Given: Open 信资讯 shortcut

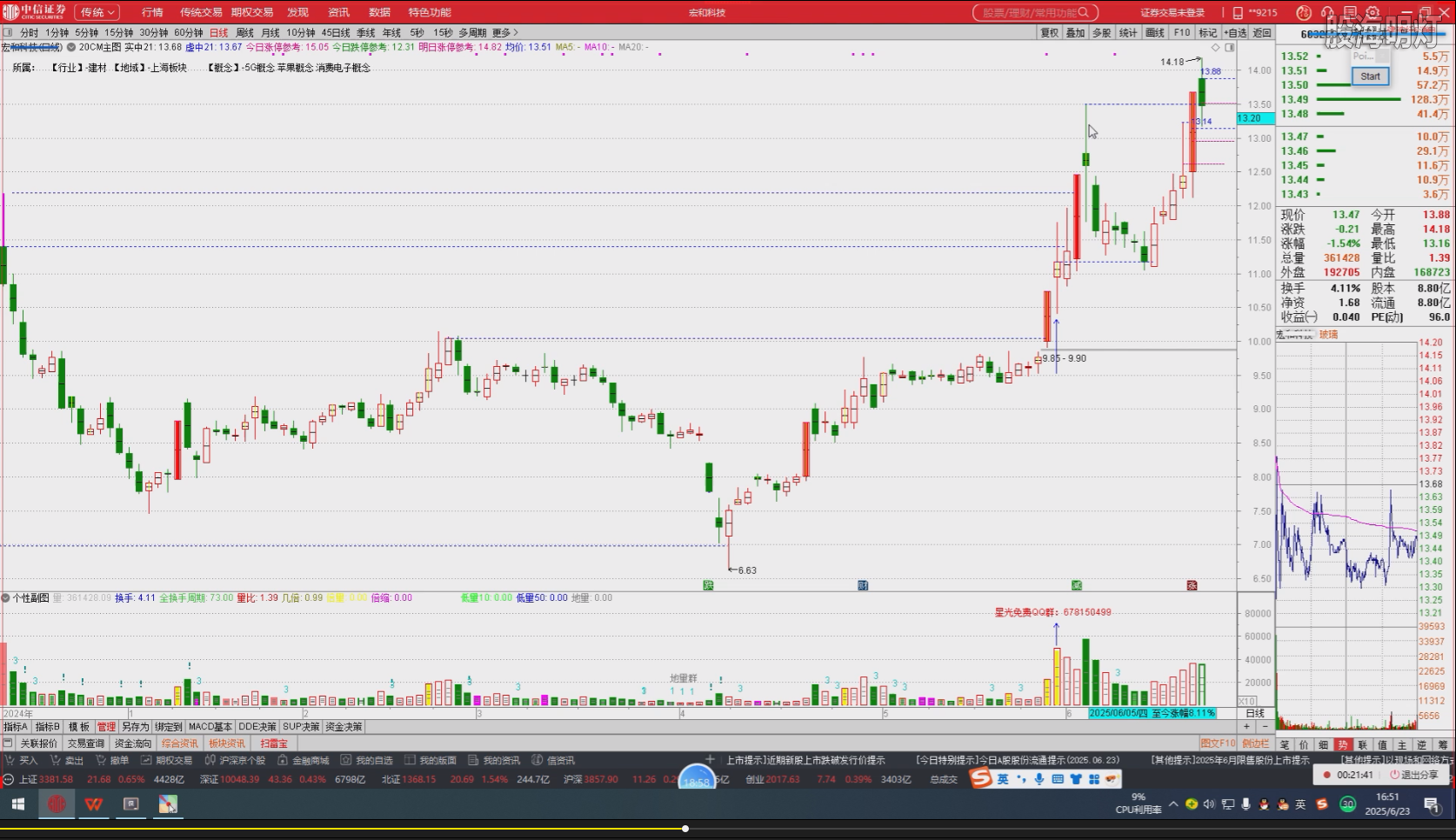Looking at the screenshot, I should tap(553, 761).
